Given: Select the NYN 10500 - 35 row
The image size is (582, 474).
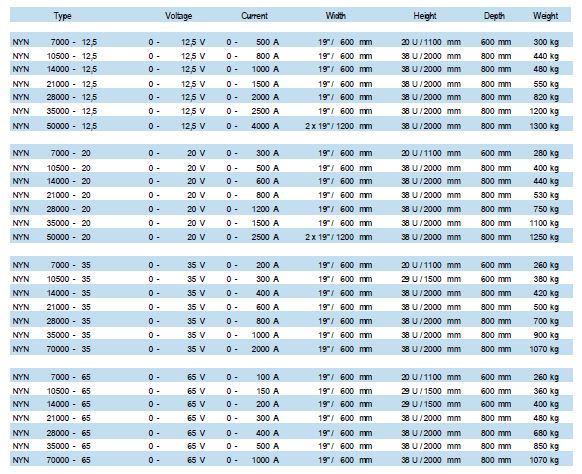Looking at the screenshot, I should [291, 279].
